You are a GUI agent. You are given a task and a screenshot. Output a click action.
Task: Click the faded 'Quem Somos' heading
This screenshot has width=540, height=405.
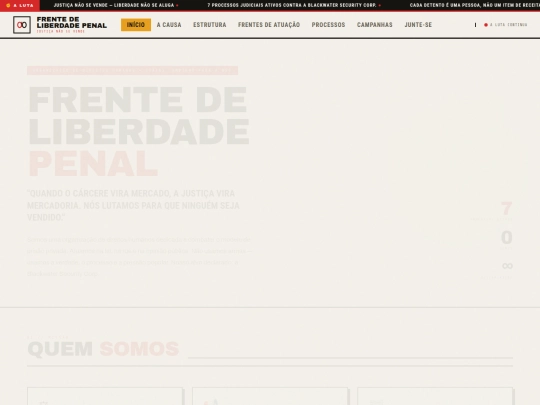103,349
